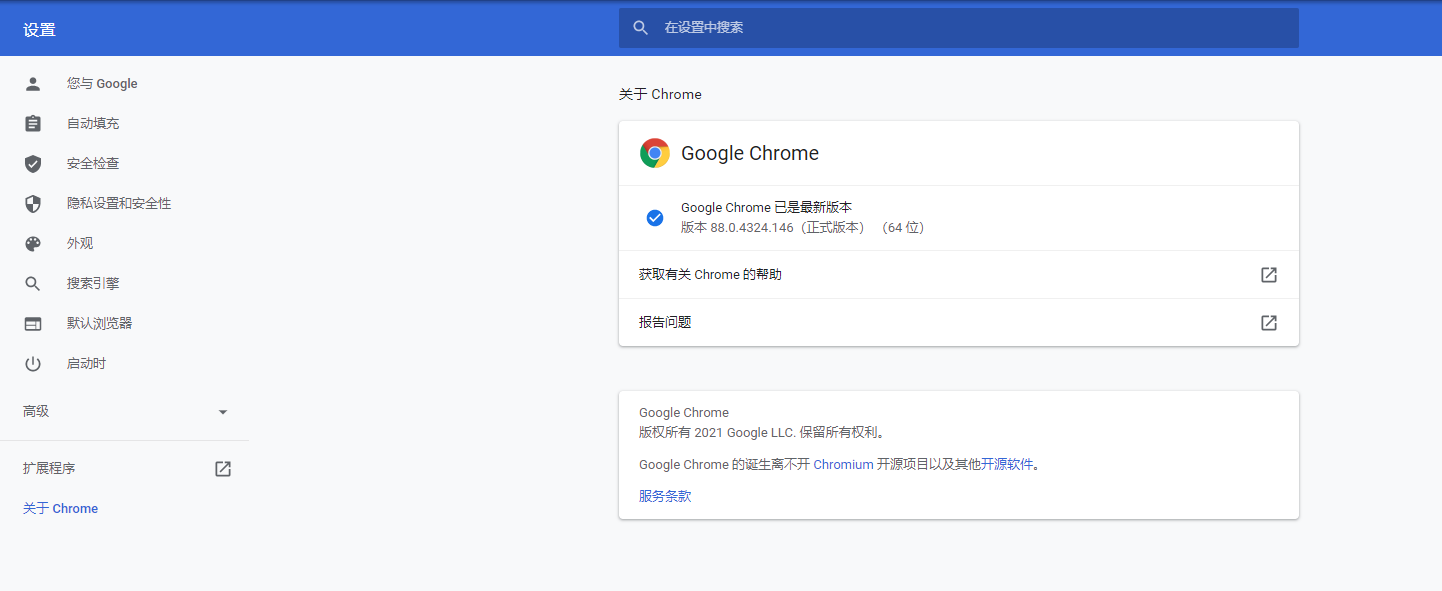Click the 版权所有 2021 Google LLC text
1442x591 pixels.
[x=717, y=433]
